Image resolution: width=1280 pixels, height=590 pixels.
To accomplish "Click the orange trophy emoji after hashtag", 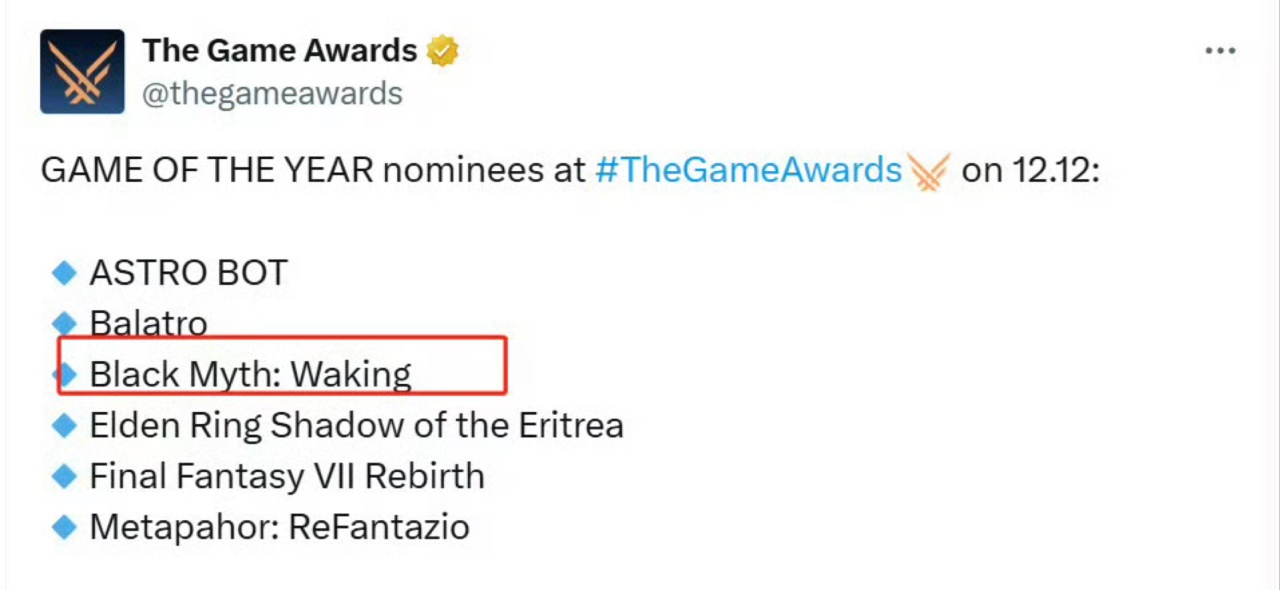I will click(929, 172).
